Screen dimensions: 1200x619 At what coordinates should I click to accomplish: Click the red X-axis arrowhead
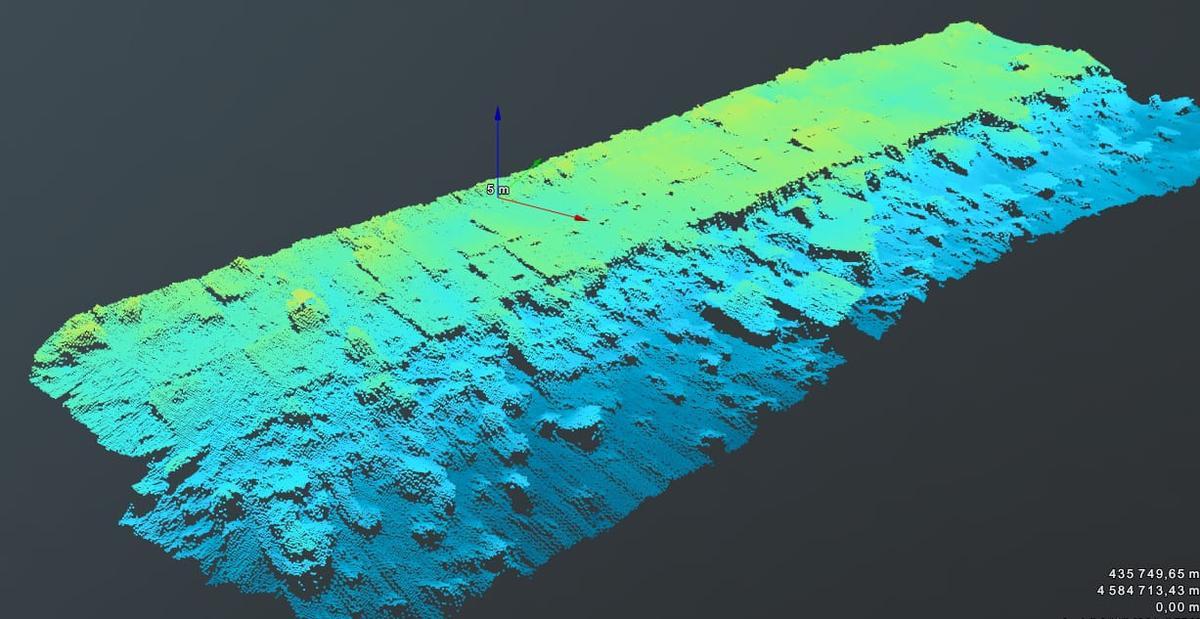pos(579,216)
